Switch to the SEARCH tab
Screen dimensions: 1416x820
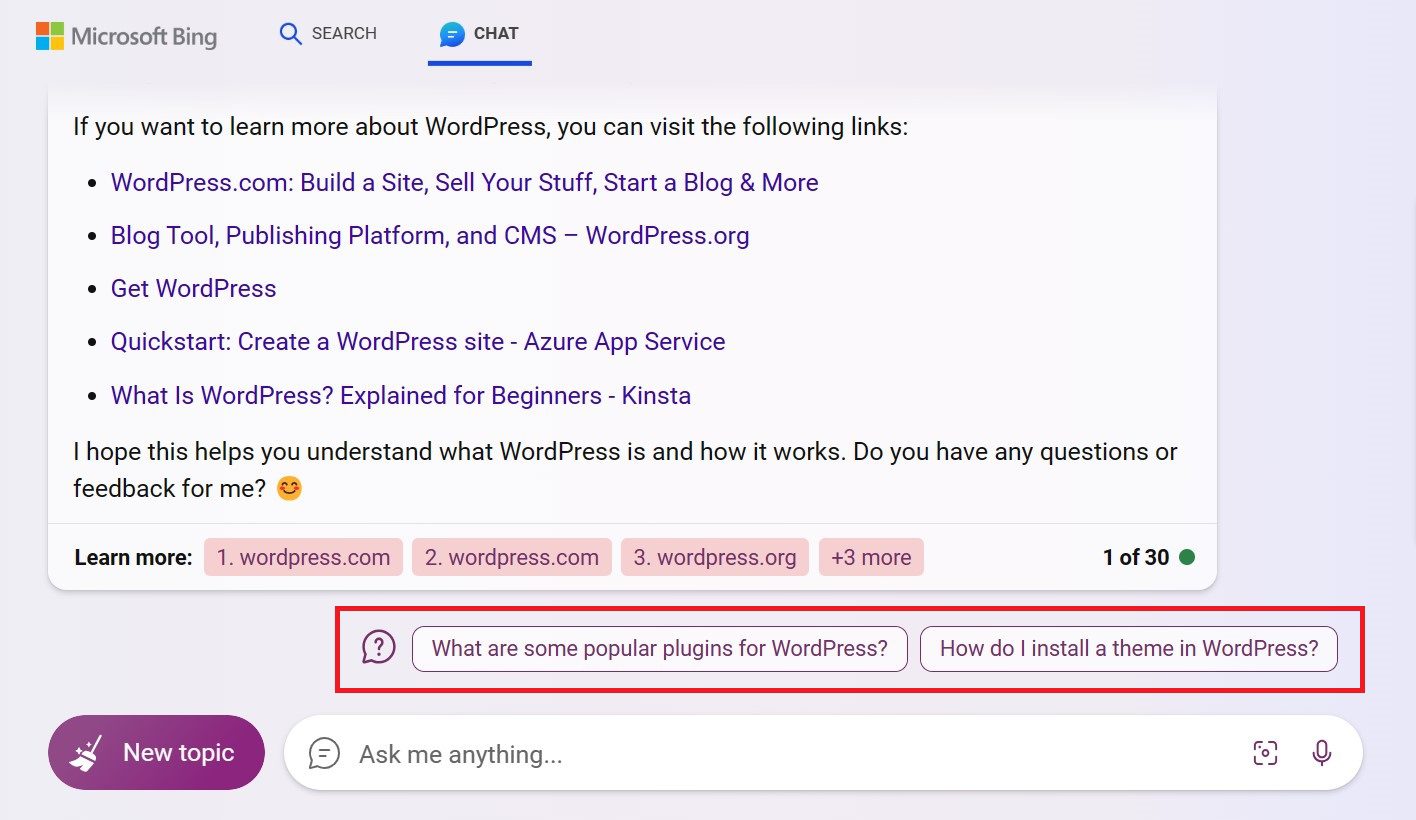click(328, 33)
